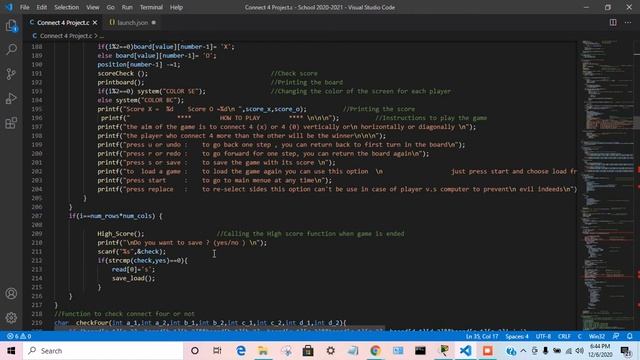The image size is (640, 360).
Task: Click the code minimap overview
Action: 606,184
